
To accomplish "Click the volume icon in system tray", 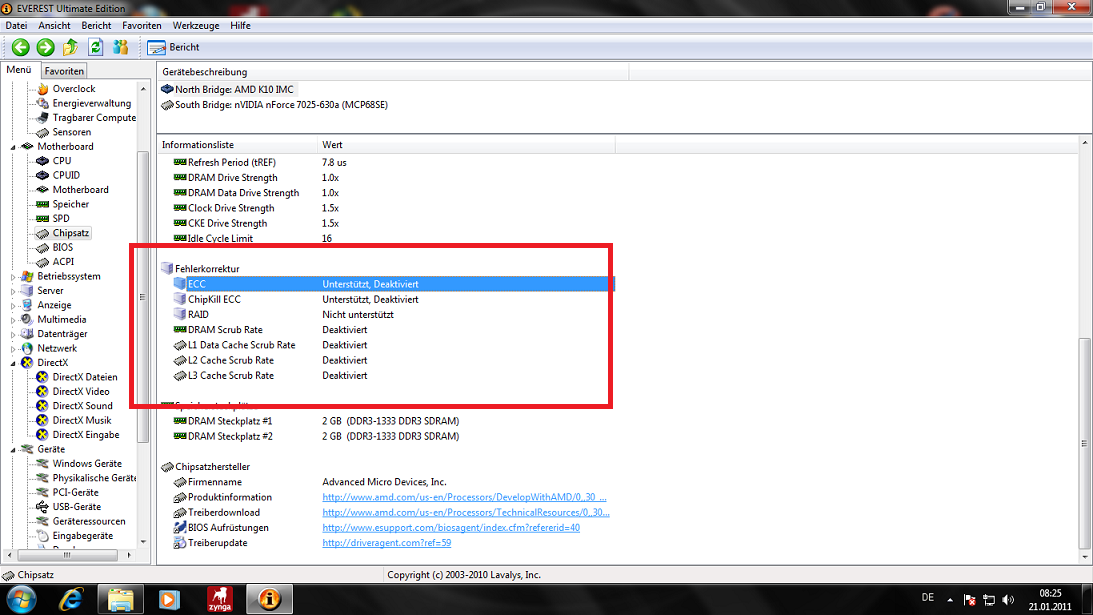I will click(x=1008, y=600).
